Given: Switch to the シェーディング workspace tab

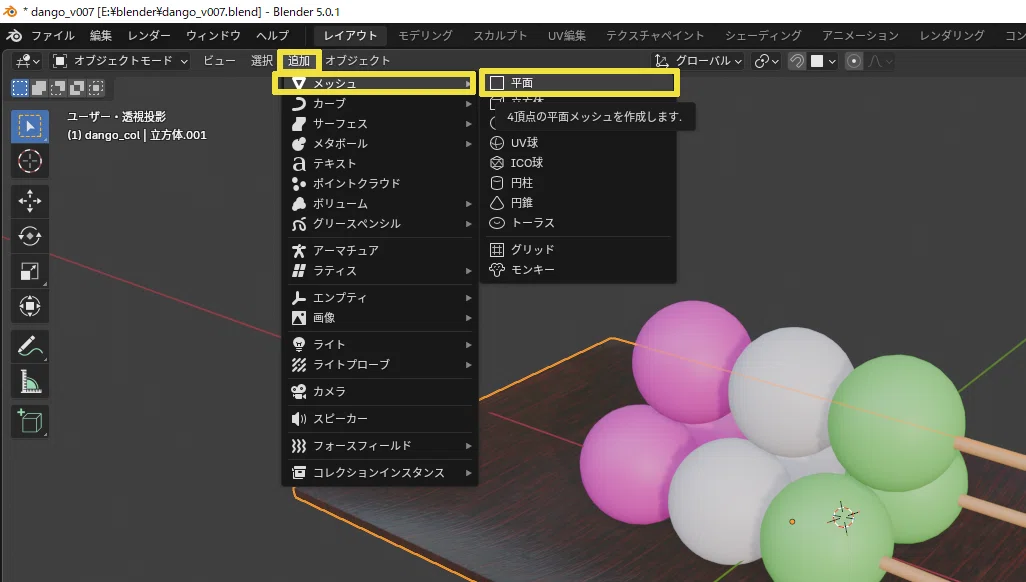Looking at the screenshot, I should [x=763, y=35].
